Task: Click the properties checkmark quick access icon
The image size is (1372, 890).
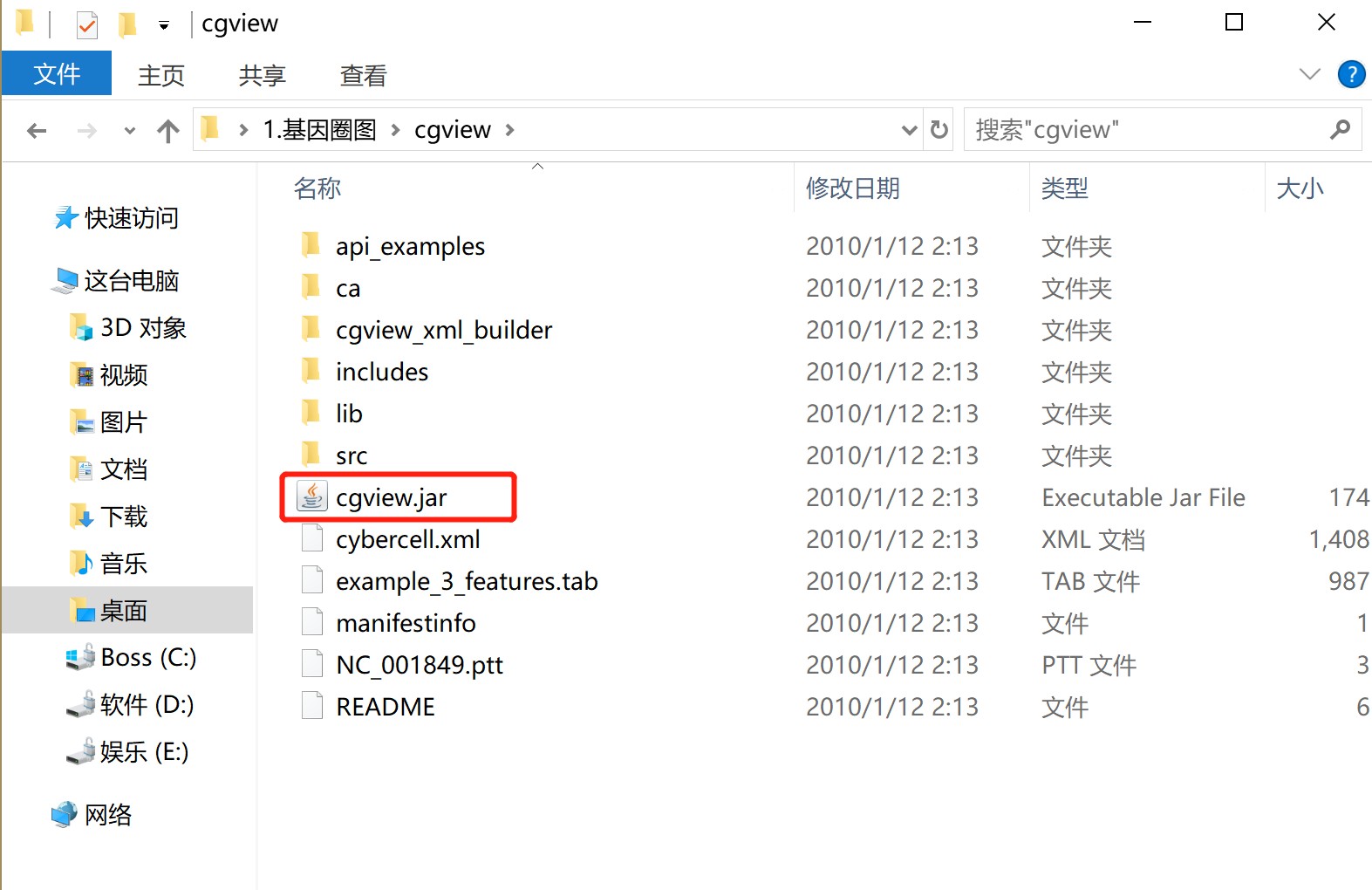Action: click(x=86, y=24)
